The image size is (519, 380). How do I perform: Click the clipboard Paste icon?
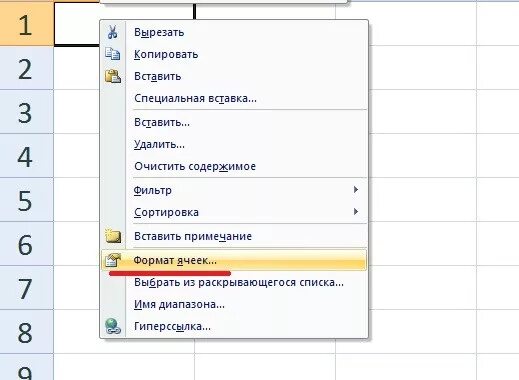point(113,76)
